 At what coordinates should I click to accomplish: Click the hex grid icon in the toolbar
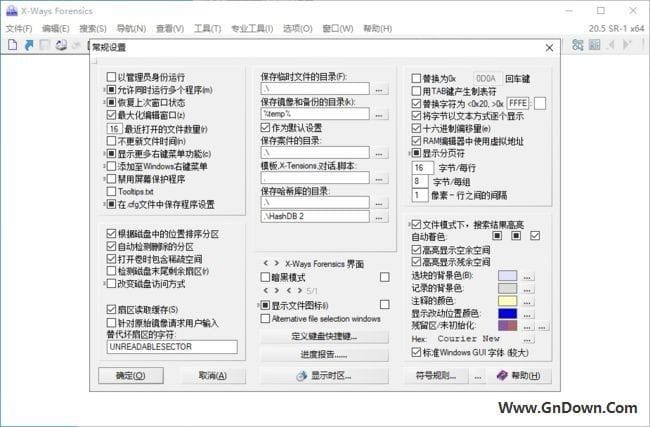[594, 45]
